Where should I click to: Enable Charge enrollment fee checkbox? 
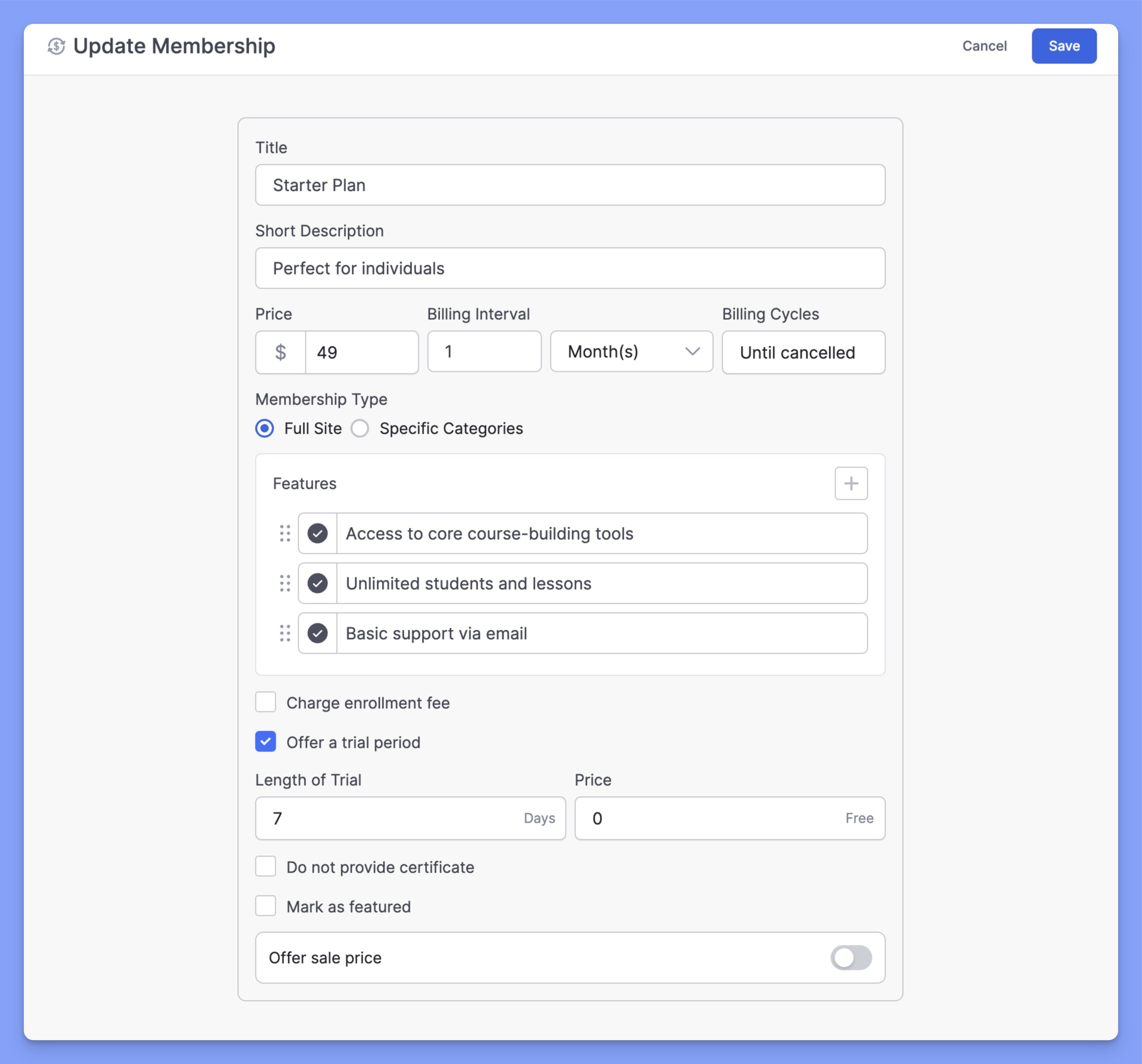click(x=265, y=702)
